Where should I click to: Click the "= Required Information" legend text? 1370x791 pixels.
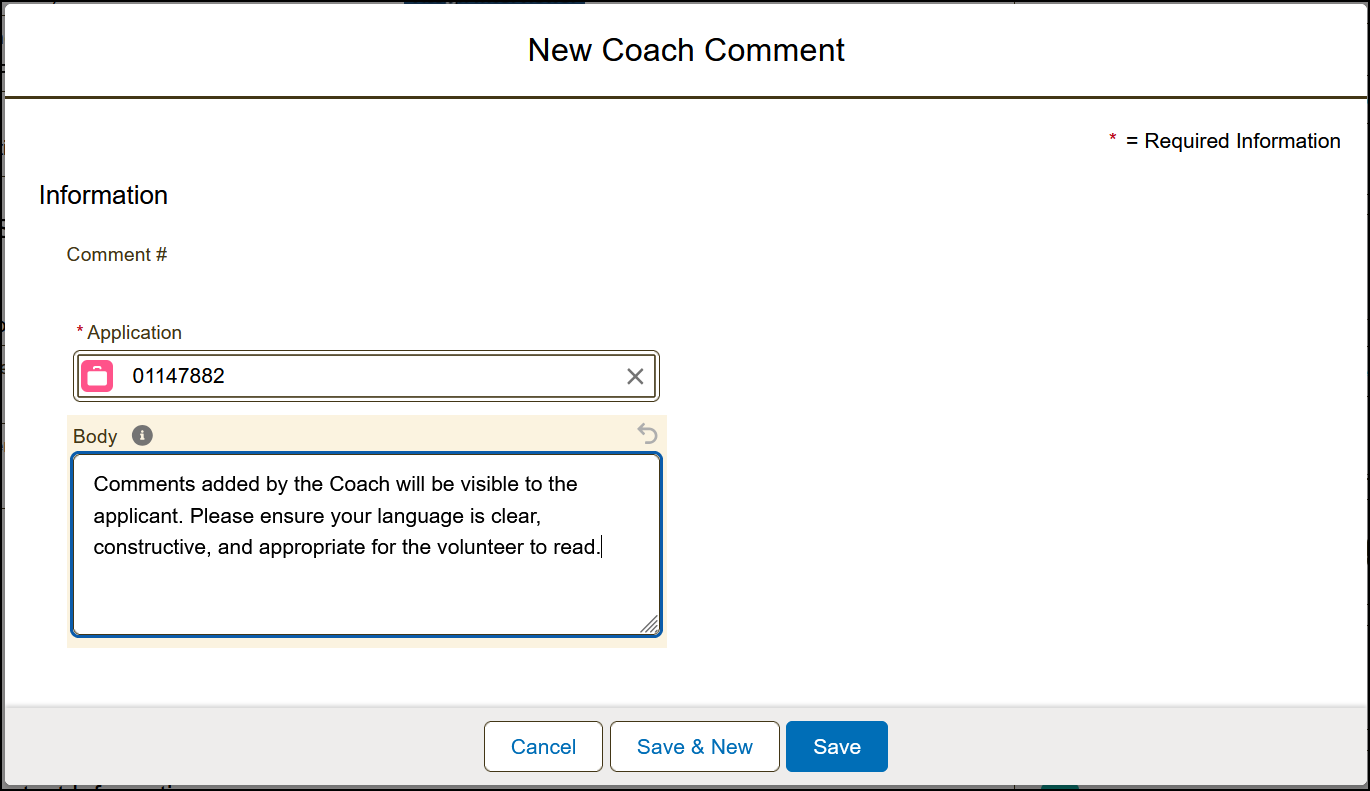click(1233, 141)
